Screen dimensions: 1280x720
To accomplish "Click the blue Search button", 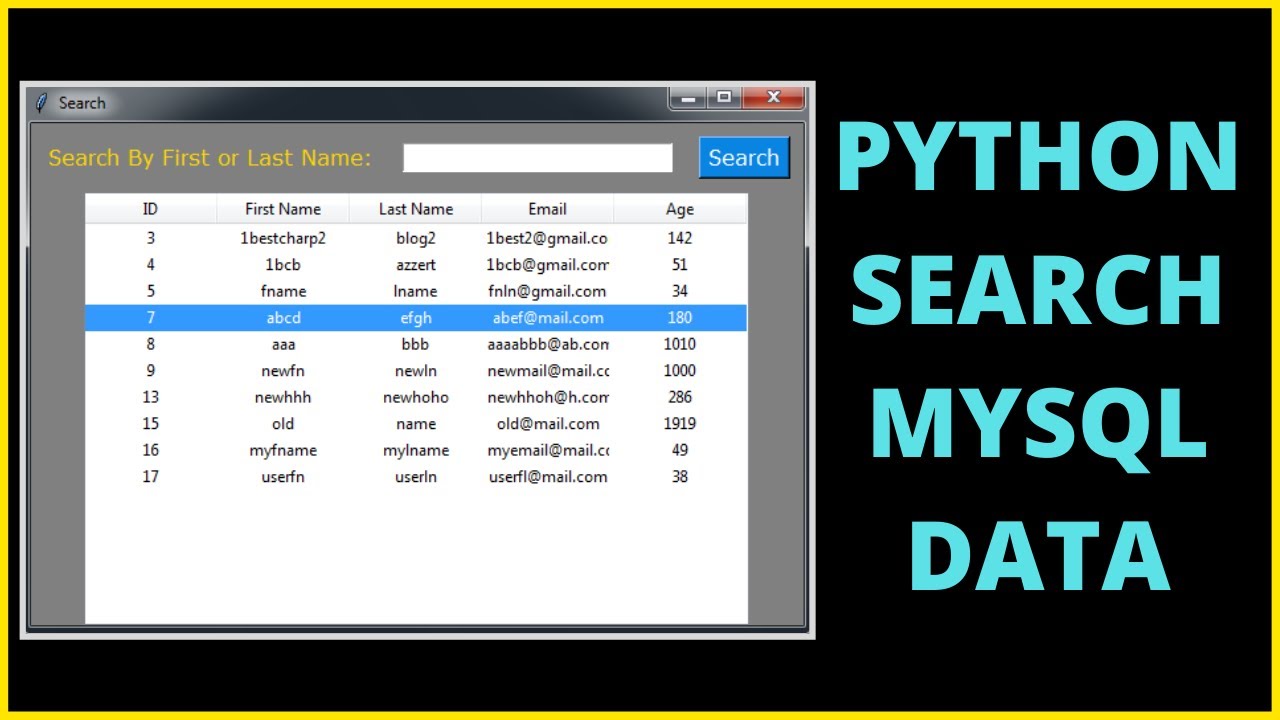I will pos(744,158).
